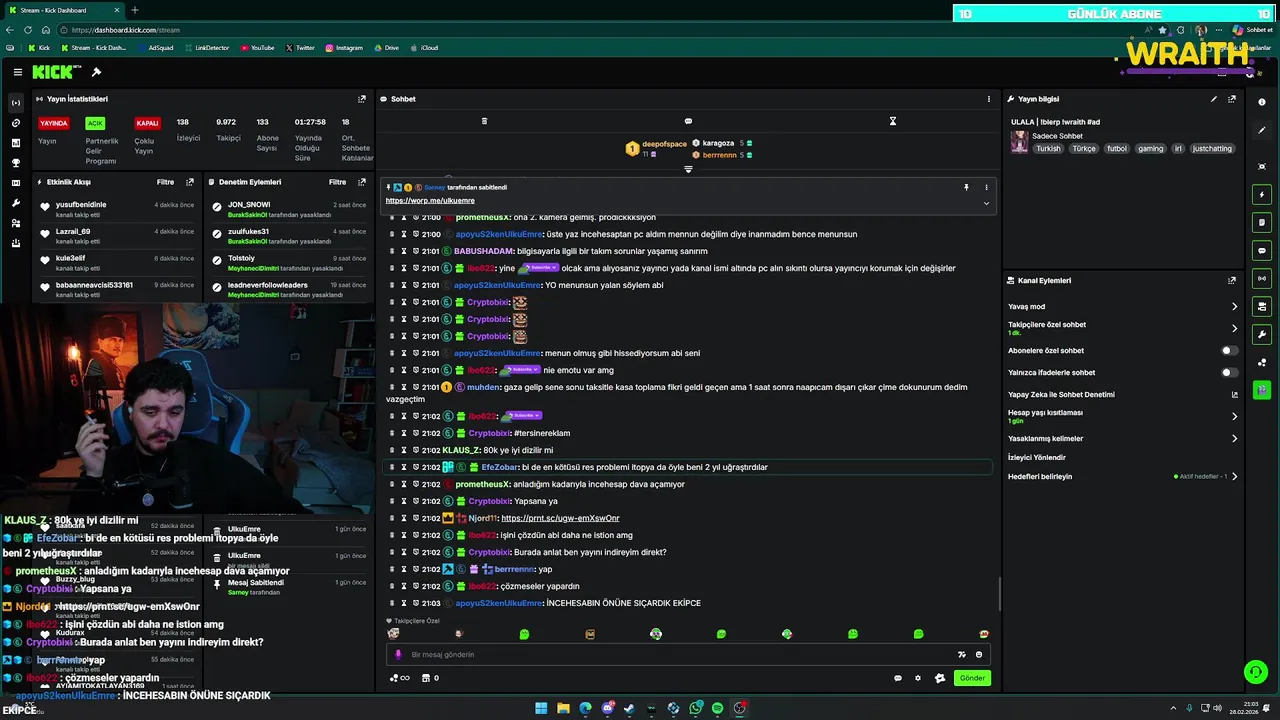Open WhatsApp from the taskbar
1280x720 pixels.
(x=695, y=708)
